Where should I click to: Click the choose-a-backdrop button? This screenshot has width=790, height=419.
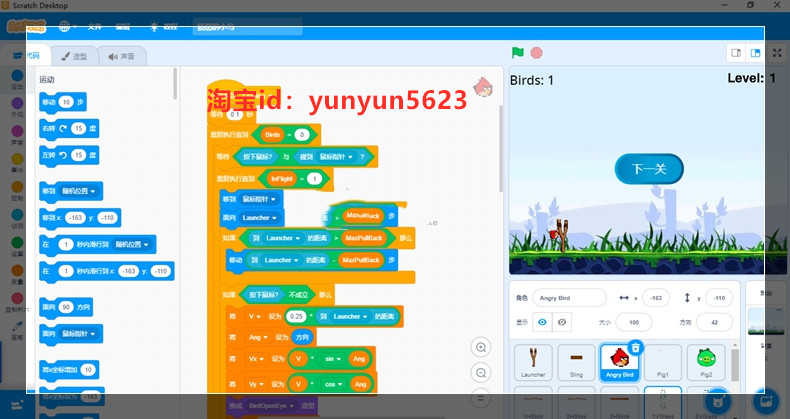coord(764,401)
